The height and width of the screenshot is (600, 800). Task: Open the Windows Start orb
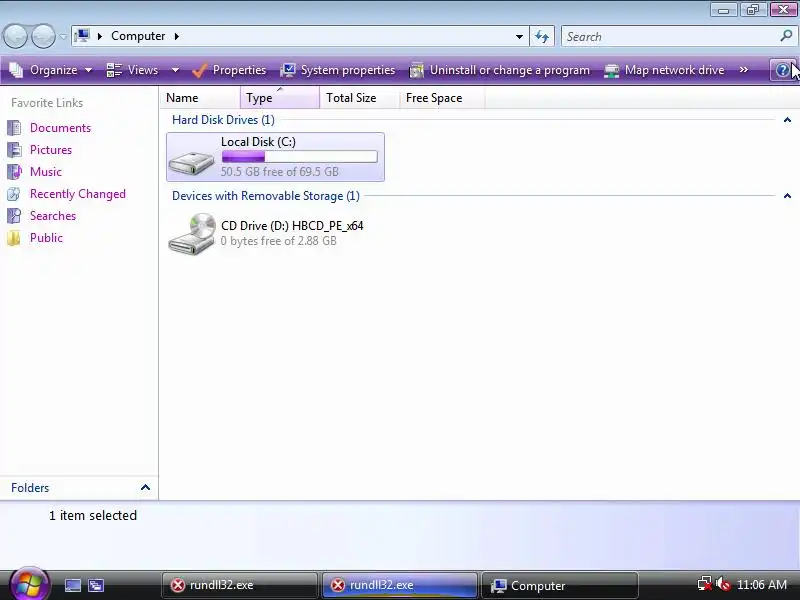point(30,585)
